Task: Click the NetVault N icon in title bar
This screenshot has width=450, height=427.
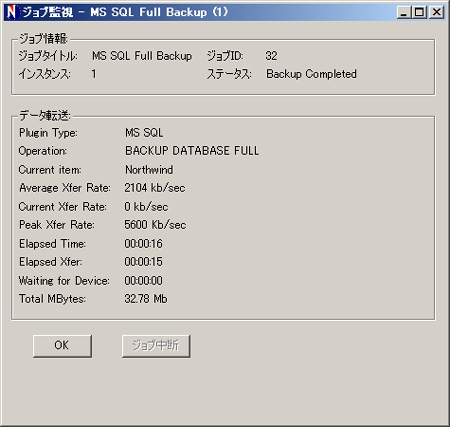Action: coord(11,12)
